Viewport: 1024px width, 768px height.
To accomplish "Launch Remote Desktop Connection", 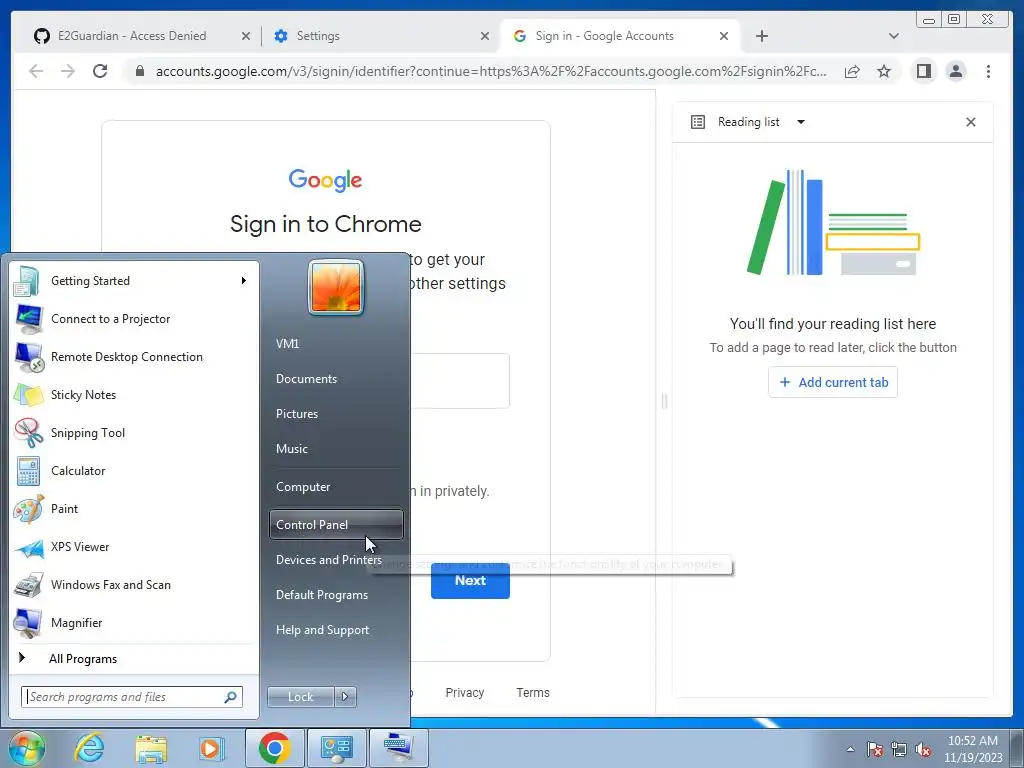I will coord(134,357).
